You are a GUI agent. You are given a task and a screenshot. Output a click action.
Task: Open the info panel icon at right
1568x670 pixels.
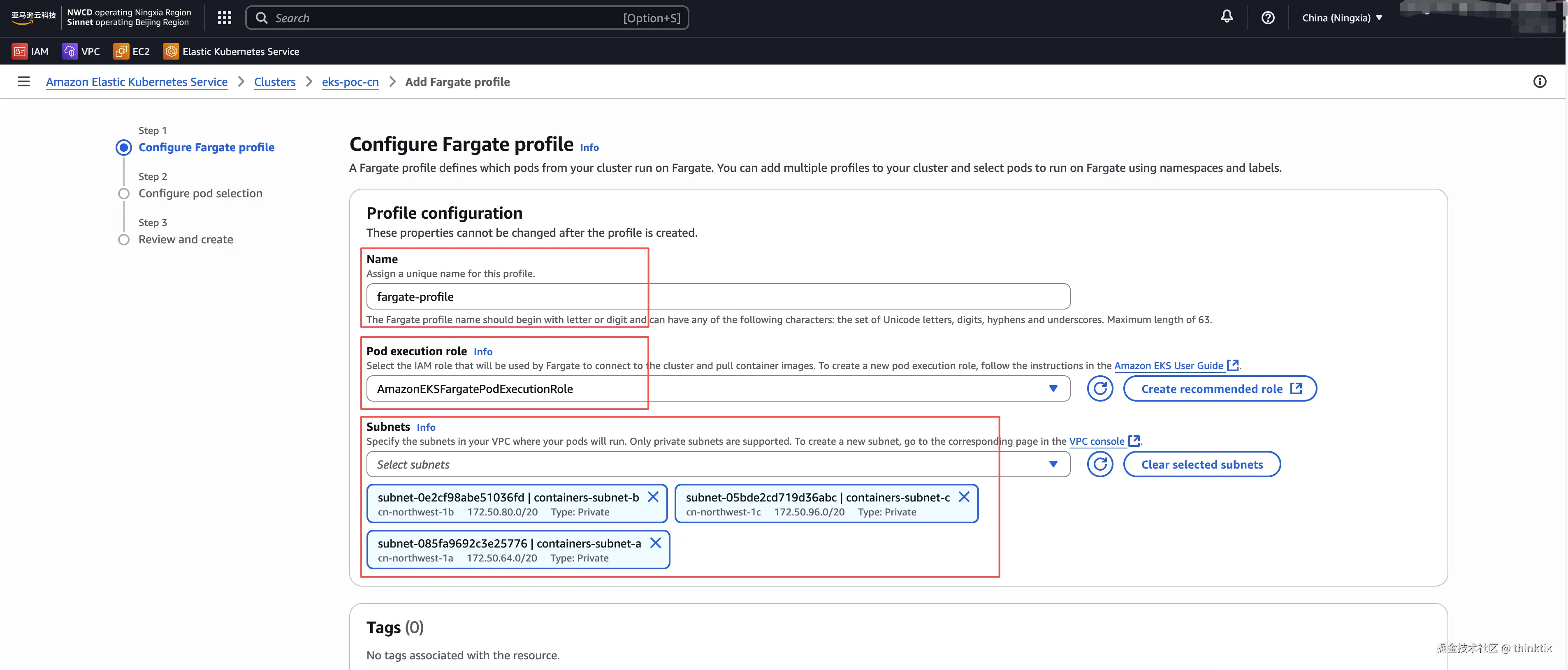1539,81
